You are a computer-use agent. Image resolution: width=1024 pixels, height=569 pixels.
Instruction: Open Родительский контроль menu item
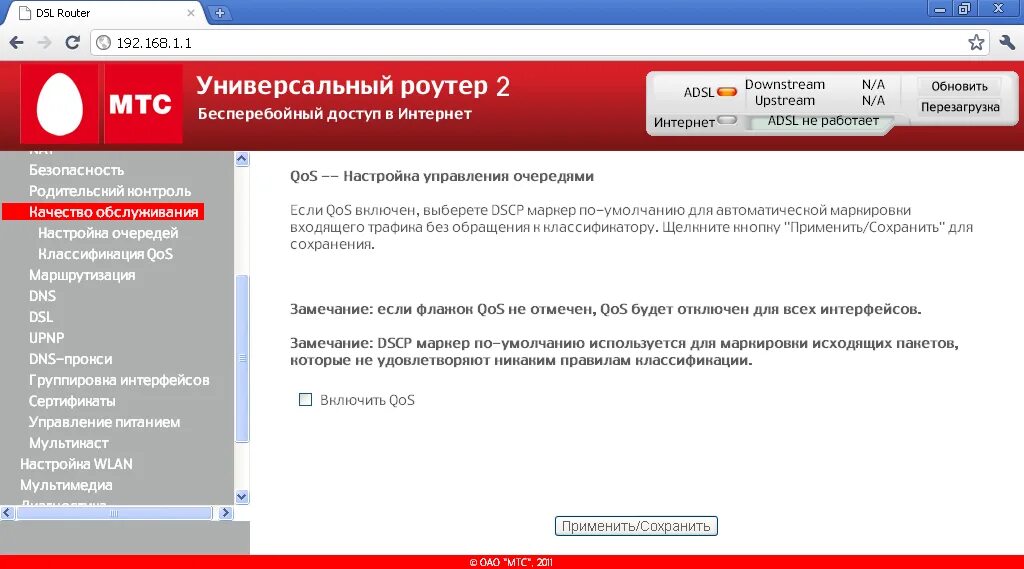tap(110, 191)
